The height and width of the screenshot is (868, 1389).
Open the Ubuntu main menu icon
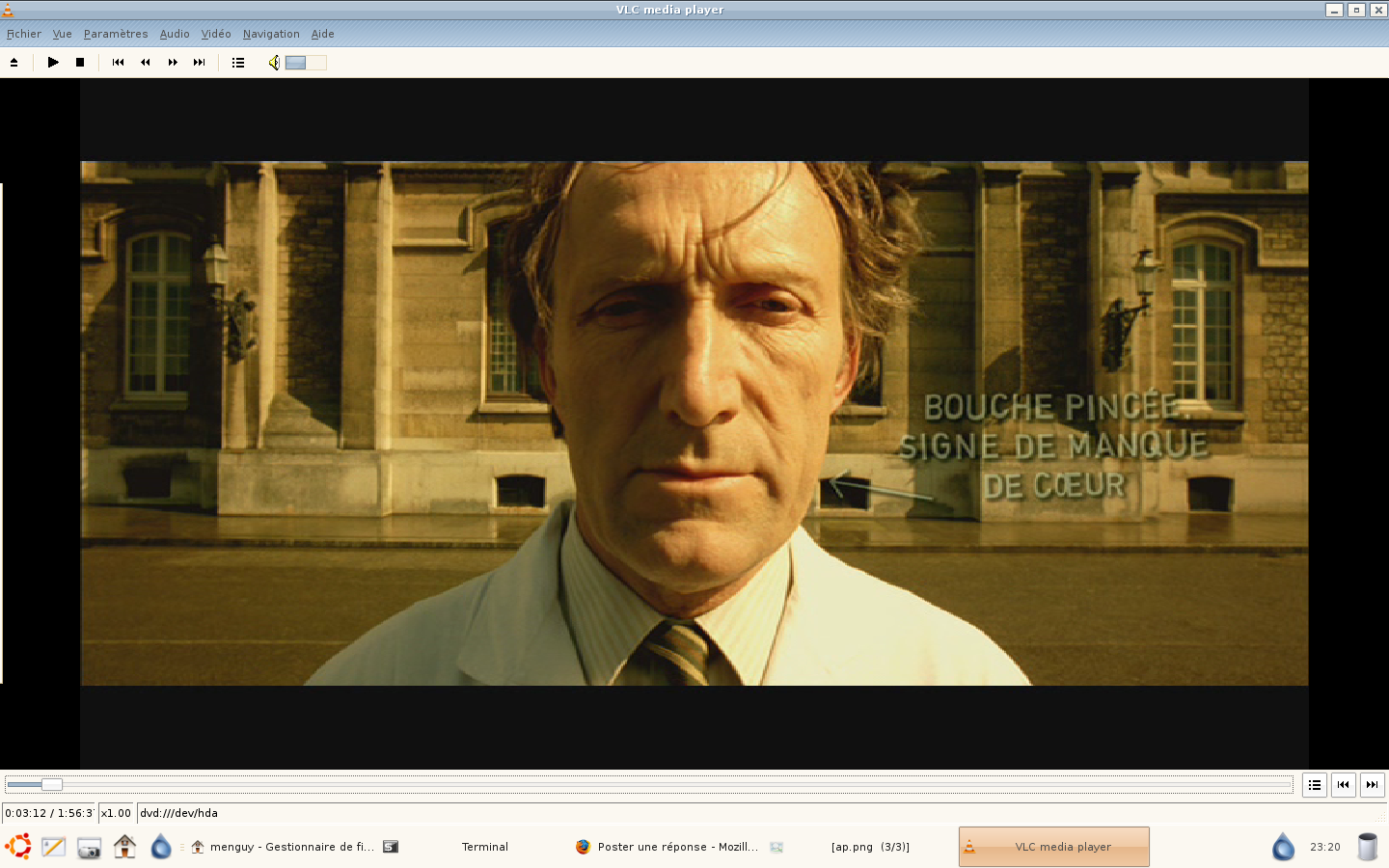pos(18,847)
